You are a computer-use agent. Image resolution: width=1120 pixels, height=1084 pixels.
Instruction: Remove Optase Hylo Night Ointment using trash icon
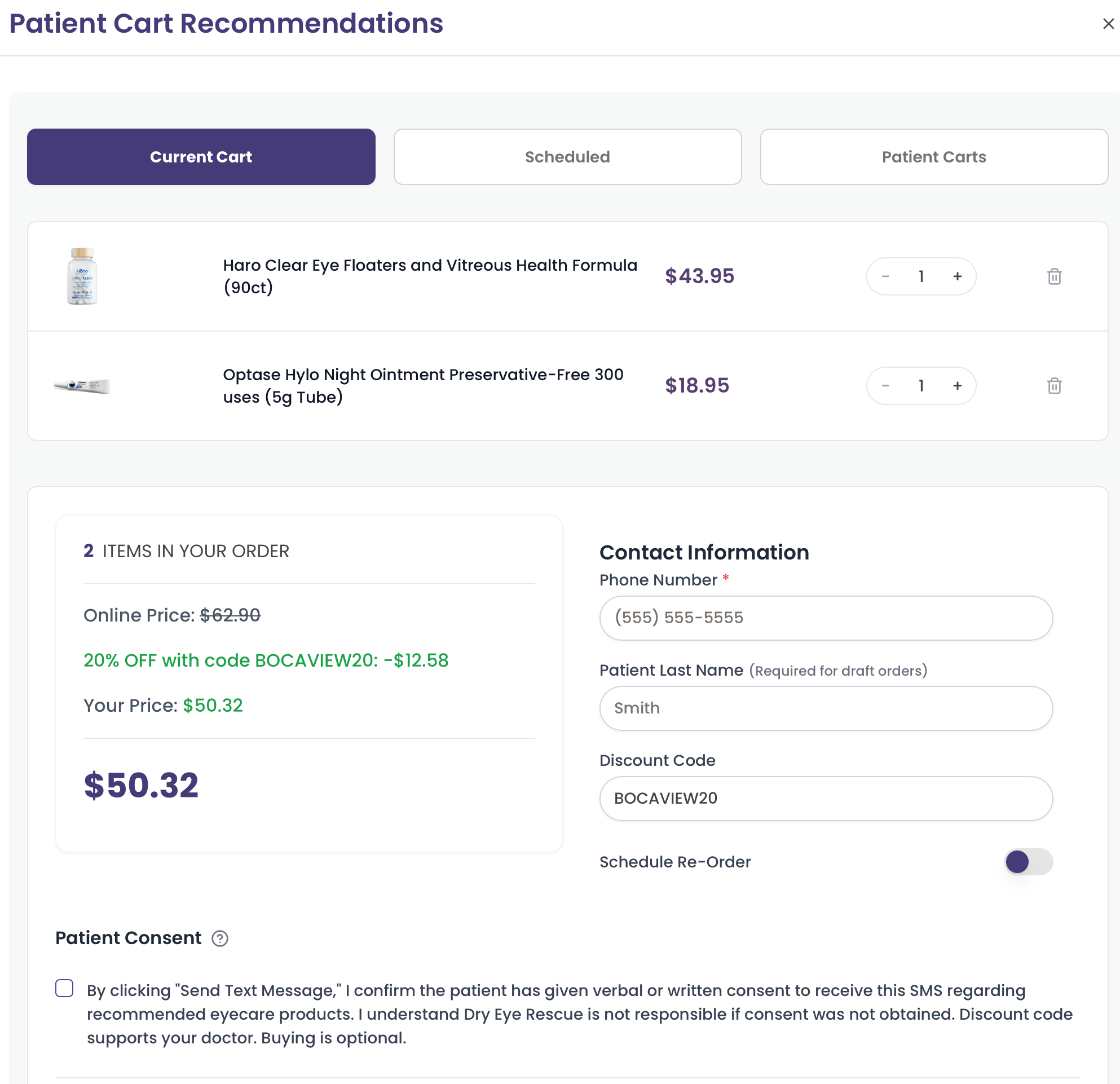coord(1053,386)
